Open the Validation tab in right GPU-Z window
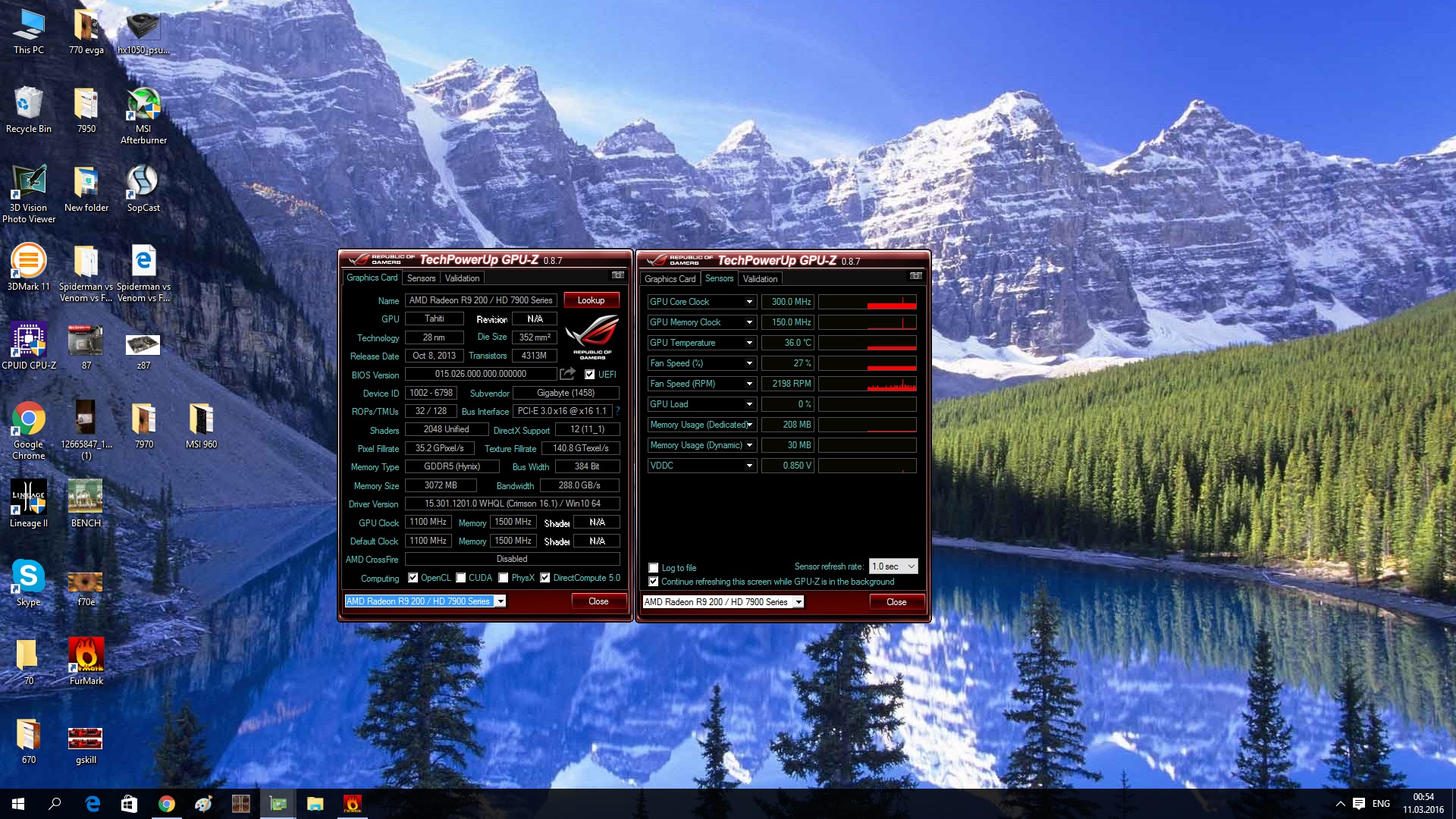The width and height of the screenshot is (1456, 819). pos(760,279)
